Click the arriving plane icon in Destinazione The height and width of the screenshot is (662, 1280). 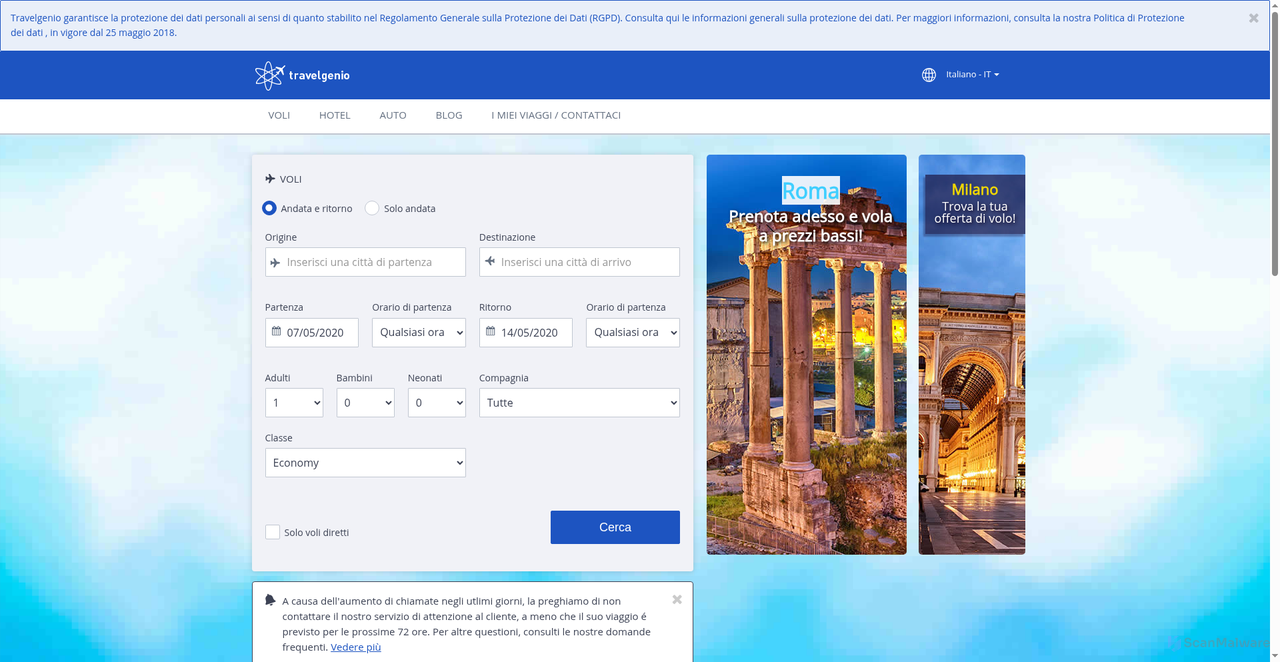490,262
